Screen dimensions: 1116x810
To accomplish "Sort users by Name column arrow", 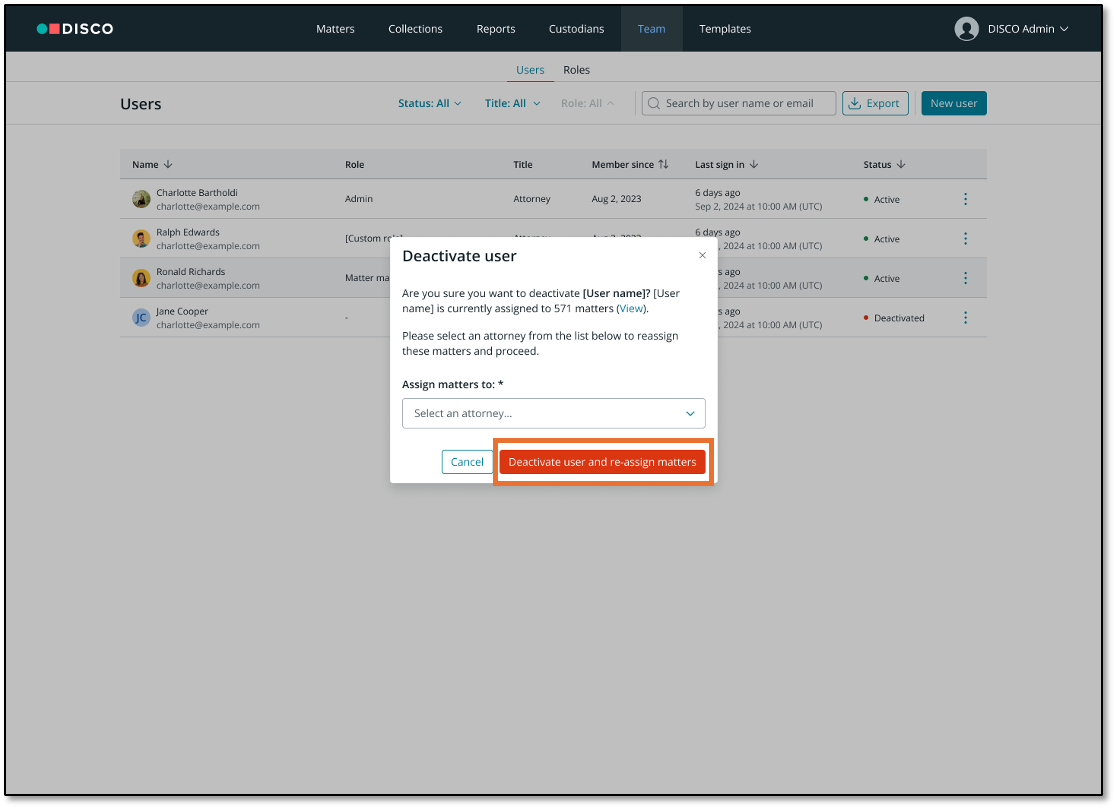I will [168, 165].
